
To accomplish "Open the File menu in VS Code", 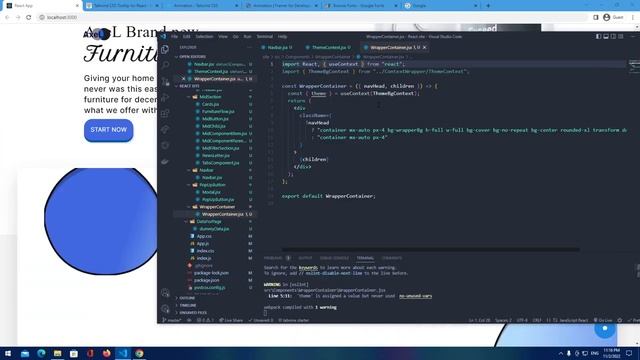I will (x=174, y=36).
